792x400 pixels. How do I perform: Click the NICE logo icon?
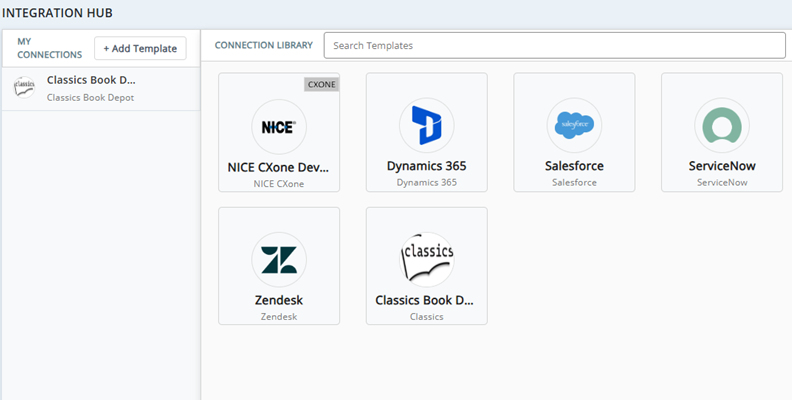279,127
